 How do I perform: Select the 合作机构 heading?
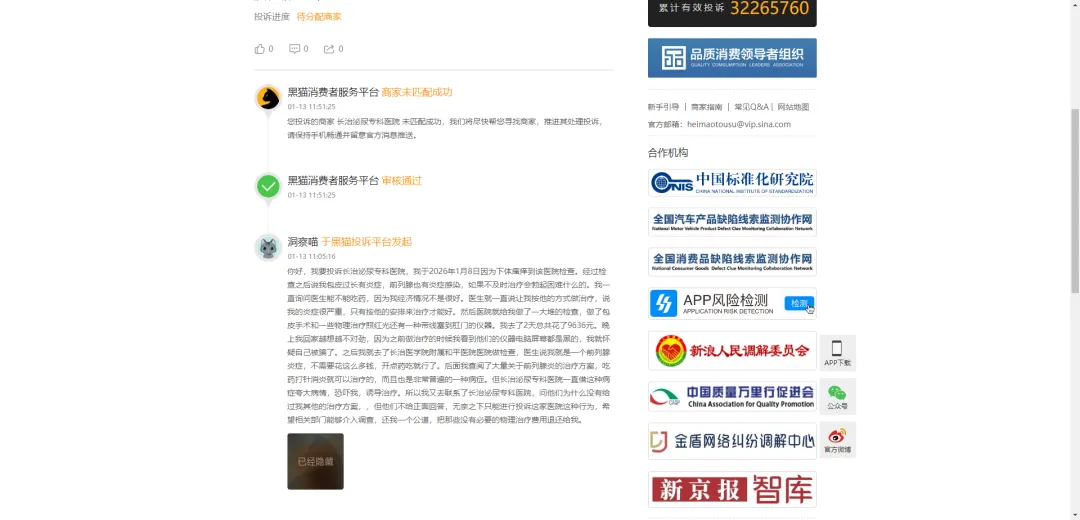(x=667, y=152)
